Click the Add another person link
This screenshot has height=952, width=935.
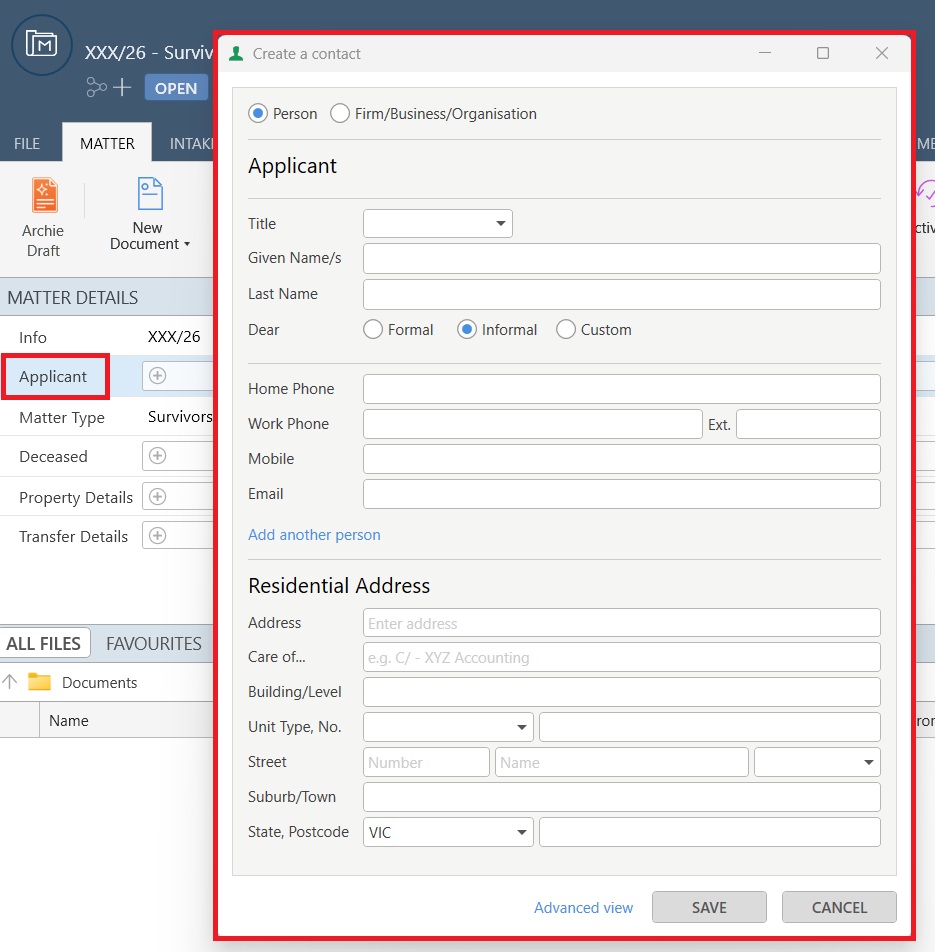click(x=314, y=535)
